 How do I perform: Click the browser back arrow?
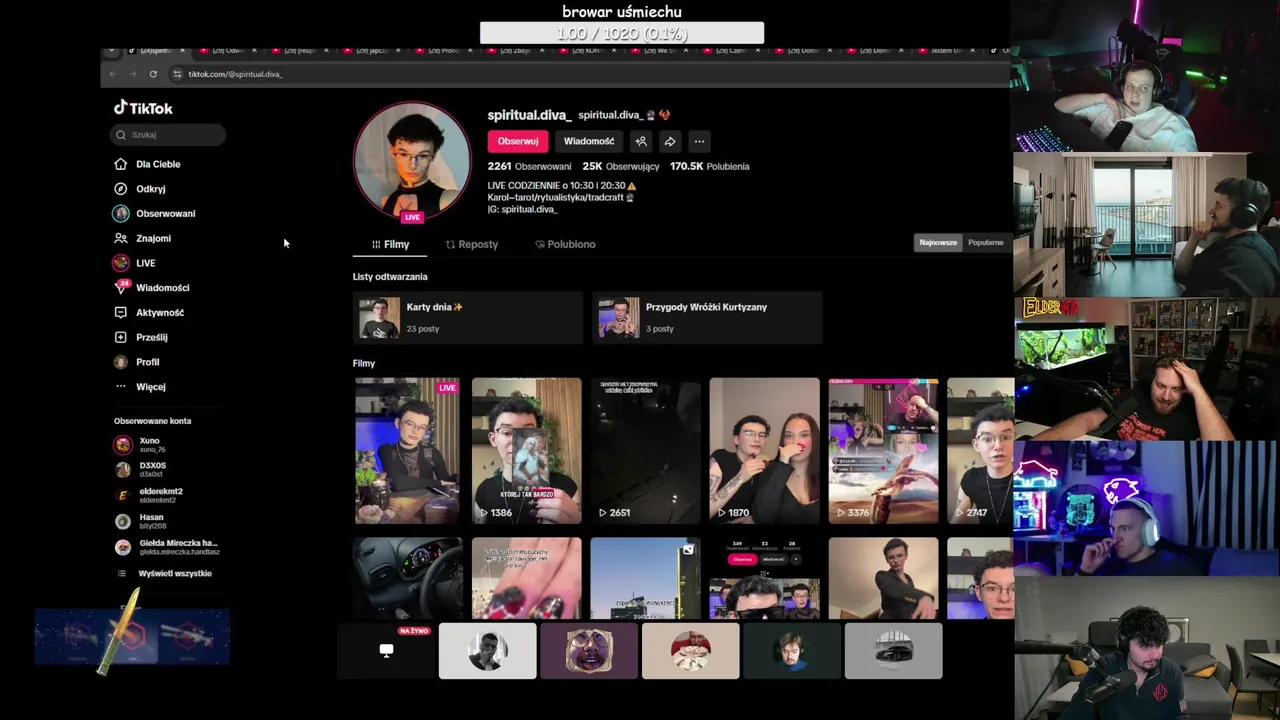[x=113, y=74]
